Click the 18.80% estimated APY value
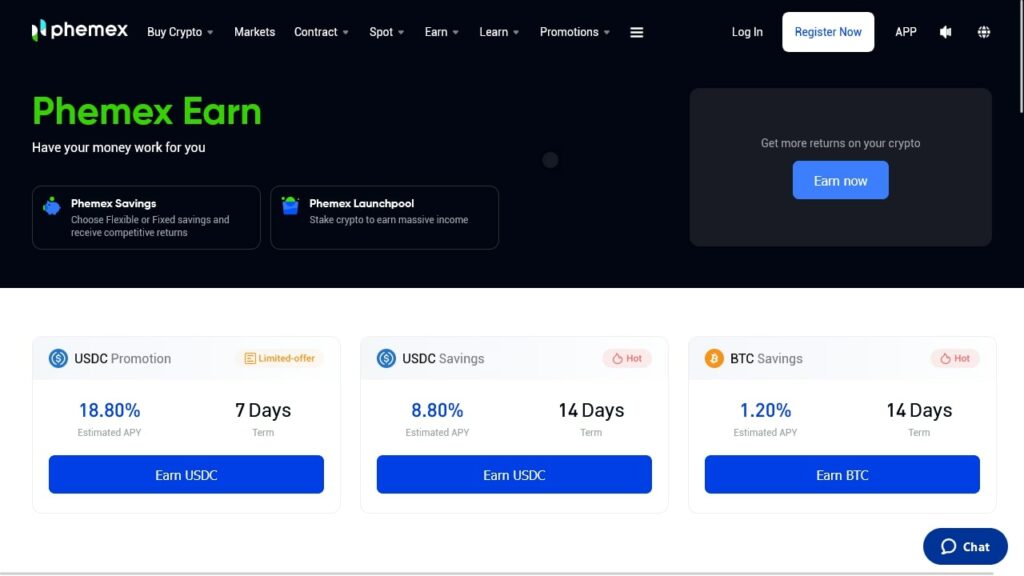This screenshot has height=576, width=1024. coord(110,410)
